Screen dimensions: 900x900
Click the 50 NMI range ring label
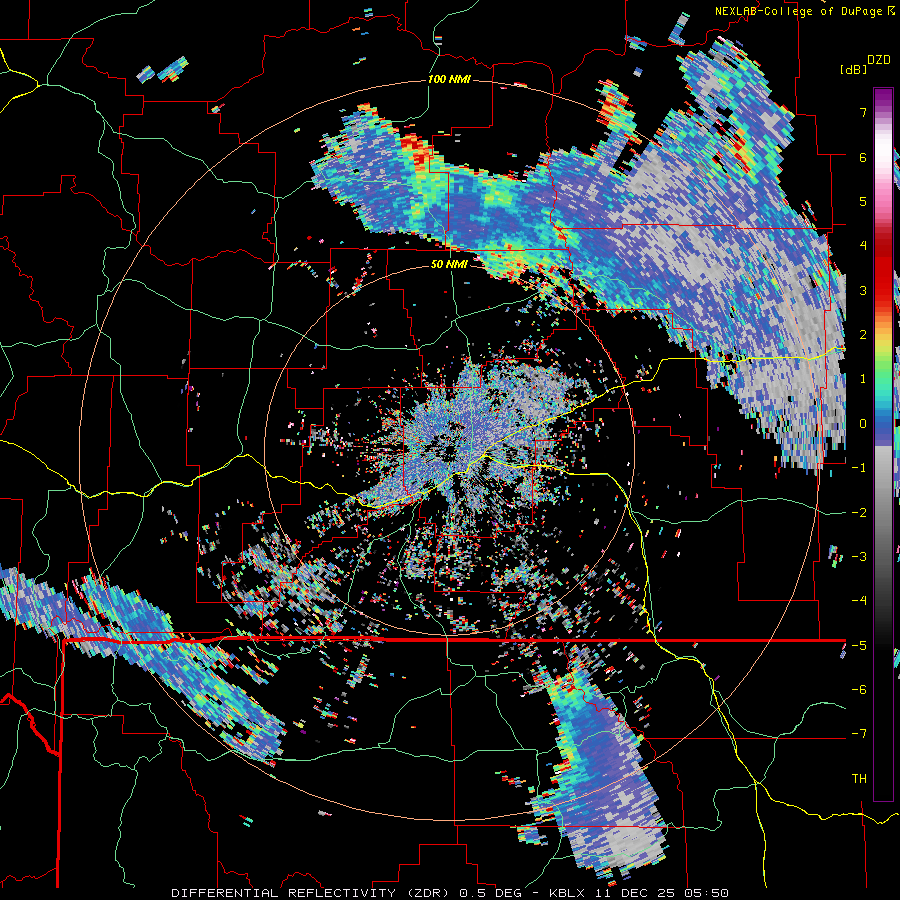[449, 264]
